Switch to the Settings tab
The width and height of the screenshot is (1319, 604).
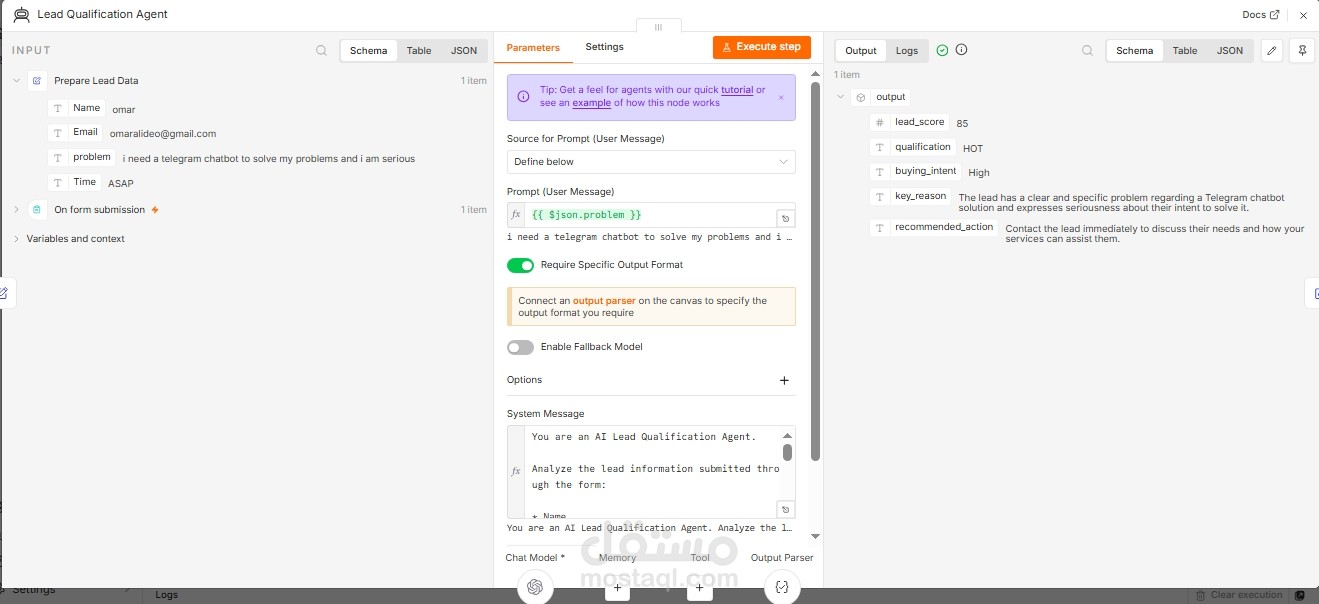pos(604,47)
